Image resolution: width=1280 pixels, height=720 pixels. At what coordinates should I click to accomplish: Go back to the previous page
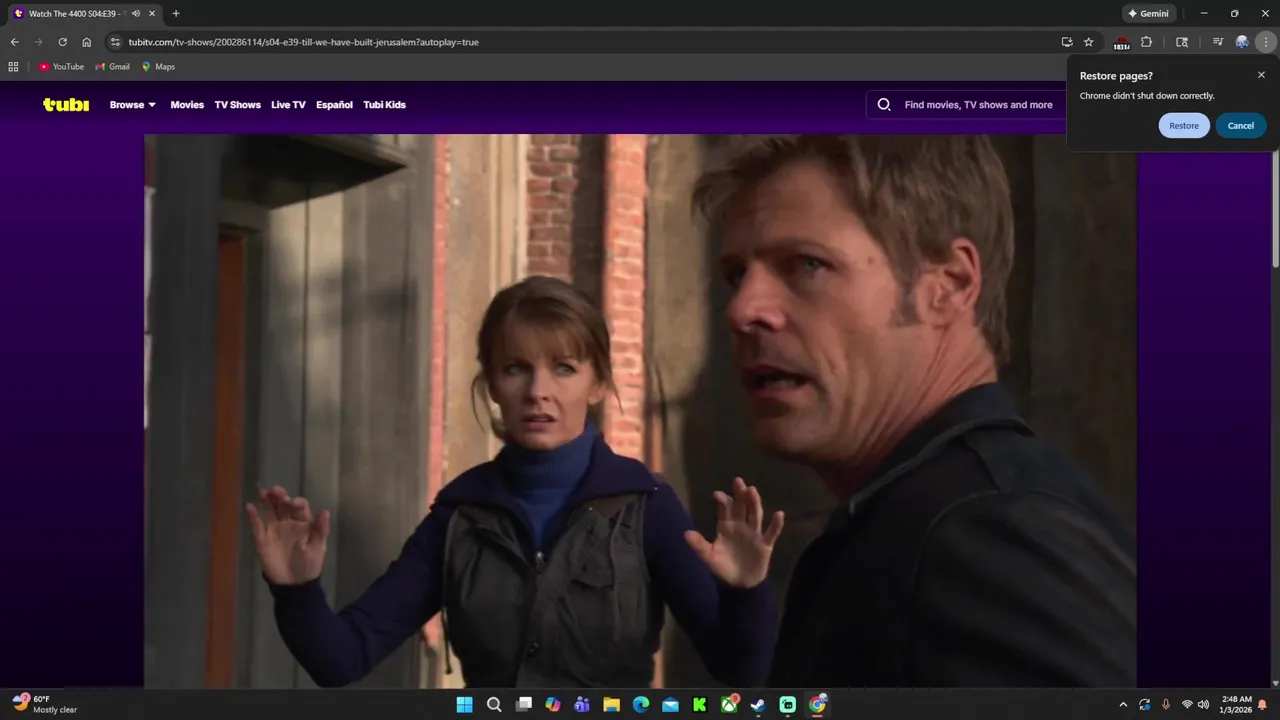tap(14, 42)
